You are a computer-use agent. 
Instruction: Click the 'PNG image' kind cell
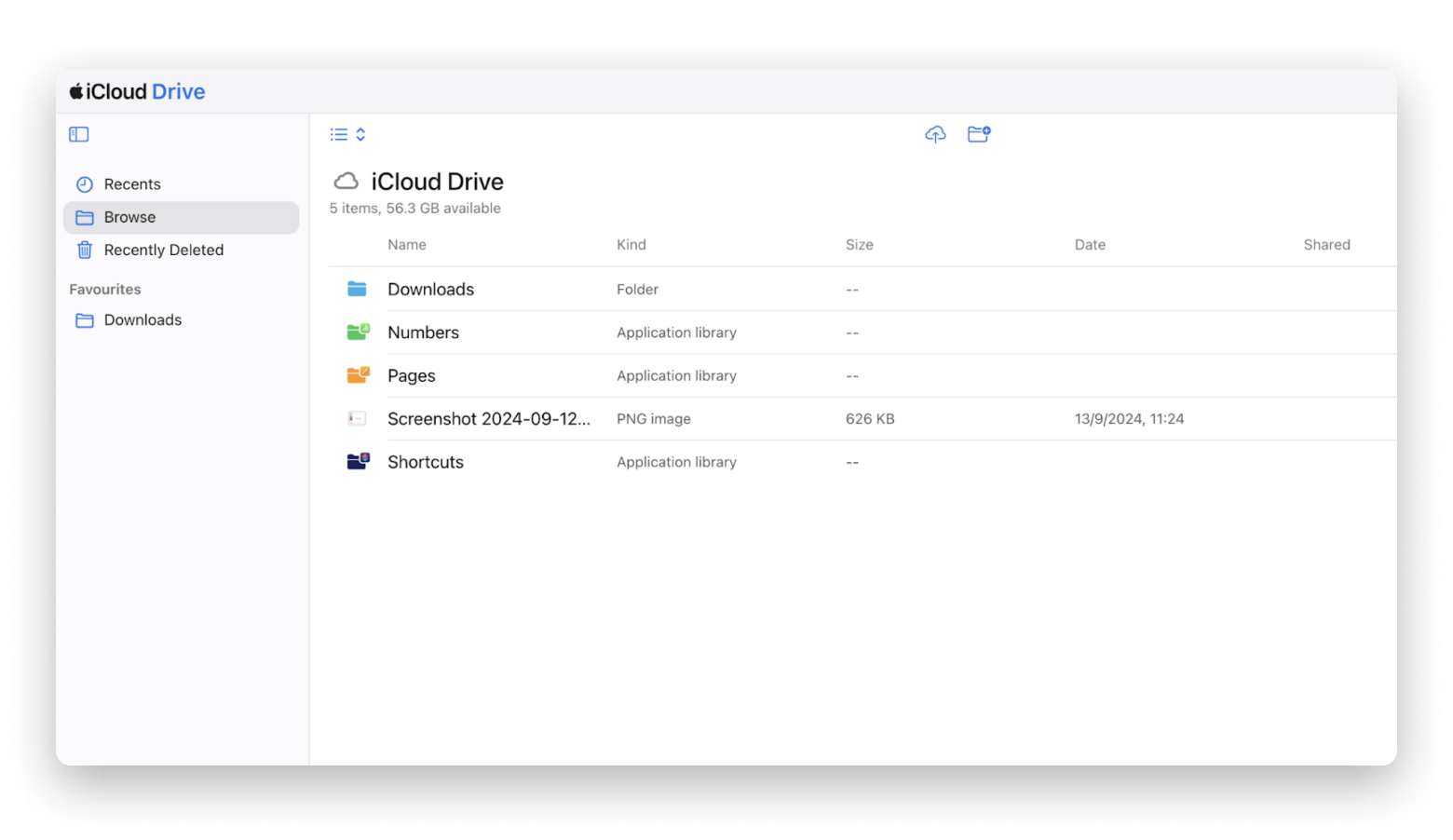(653, 419)
